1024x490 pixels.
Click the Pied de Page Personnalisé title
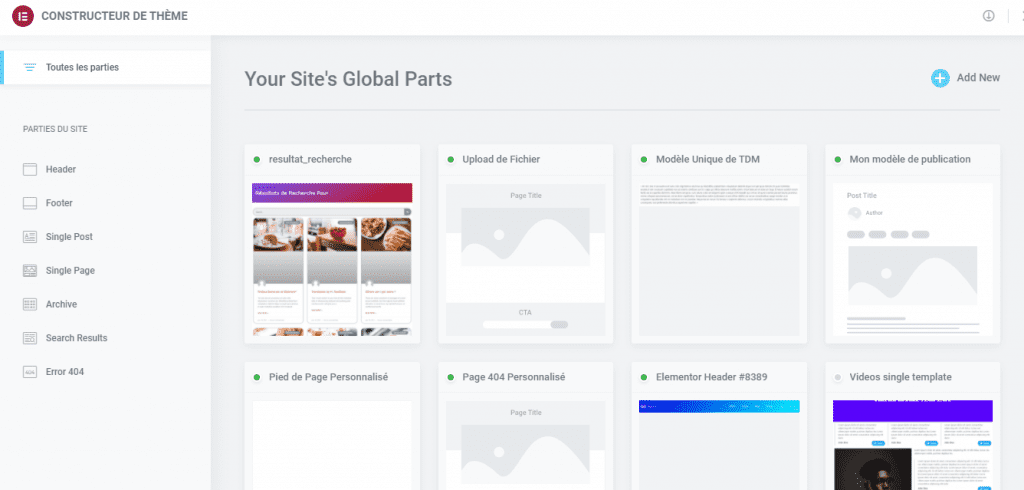328,378
